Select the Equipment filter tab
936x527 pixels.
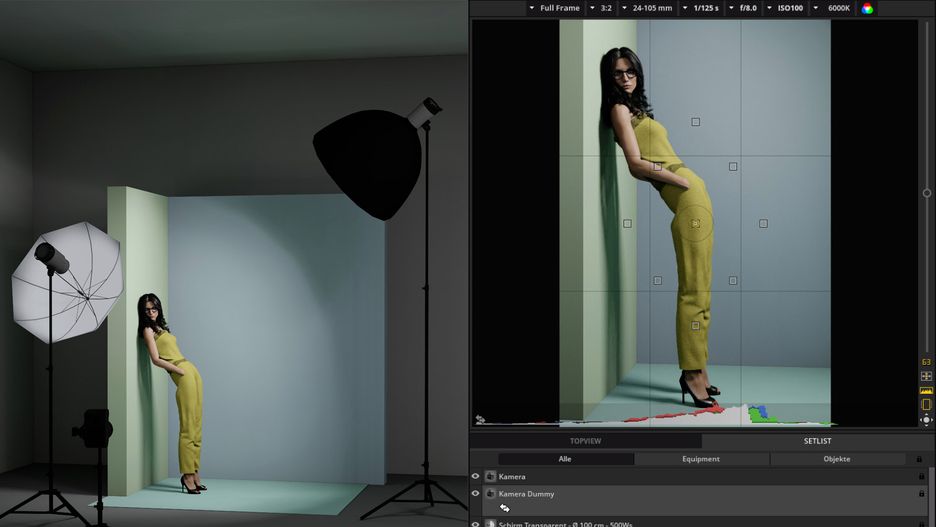[x=701, y=459]
